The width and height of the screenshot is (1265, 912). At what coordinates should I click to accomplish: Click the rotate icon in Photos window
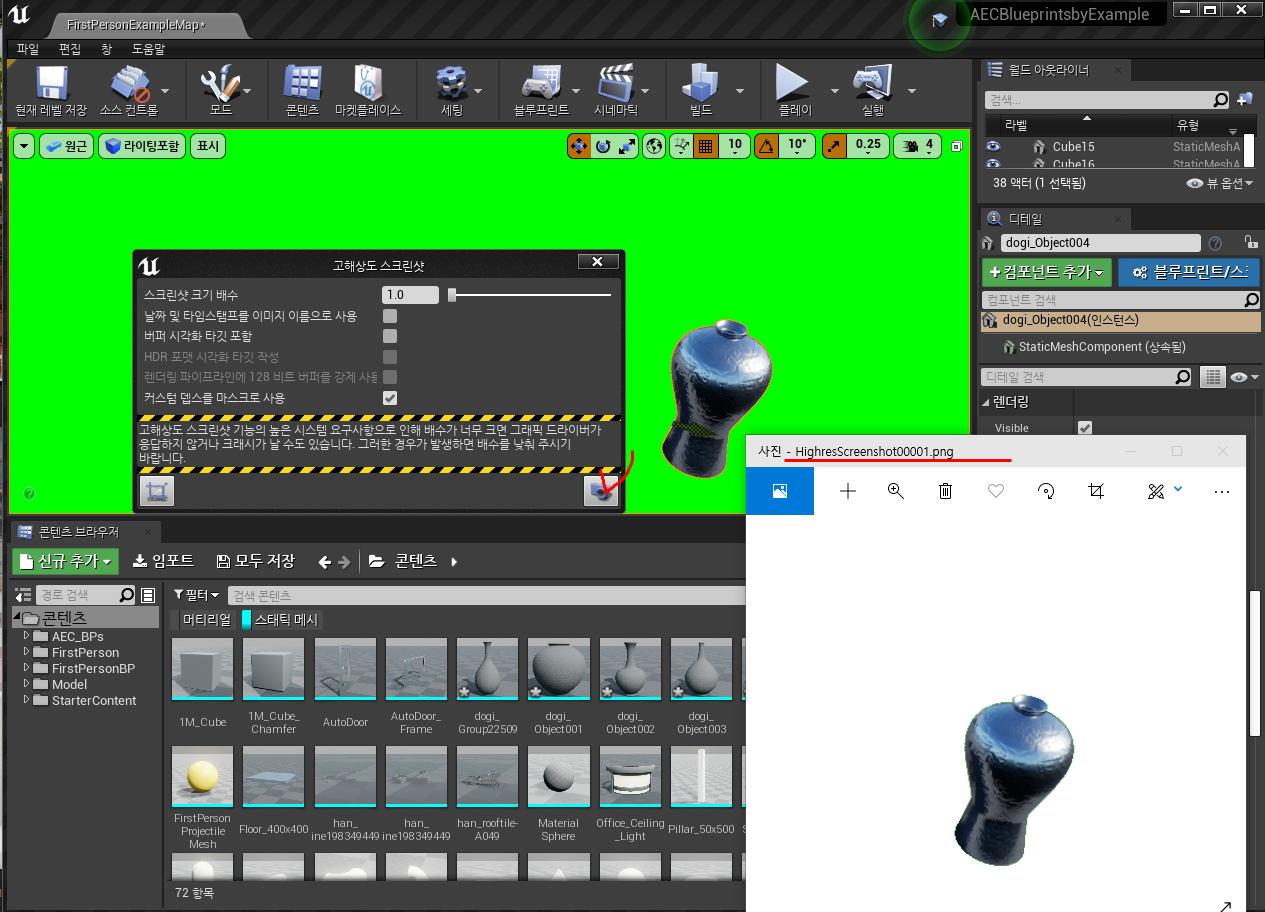click(1046, 491)
